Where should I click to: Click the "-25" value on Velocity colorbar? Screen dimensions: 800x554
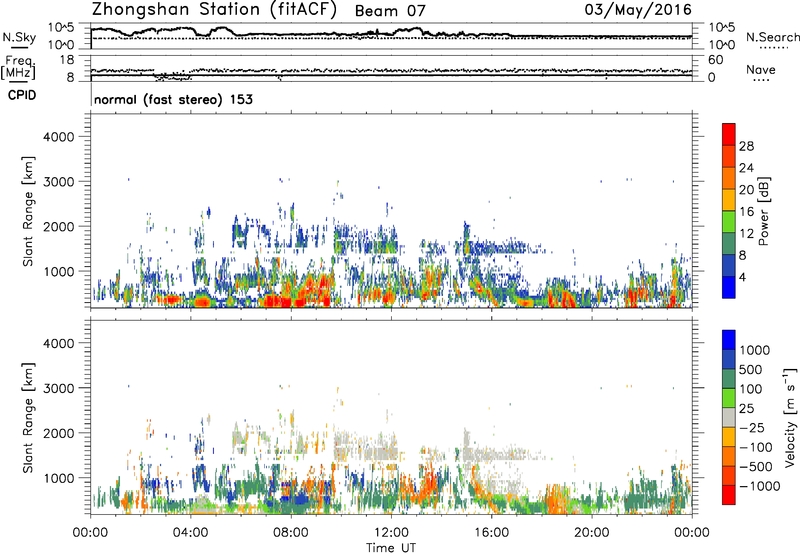click(752, 428)
